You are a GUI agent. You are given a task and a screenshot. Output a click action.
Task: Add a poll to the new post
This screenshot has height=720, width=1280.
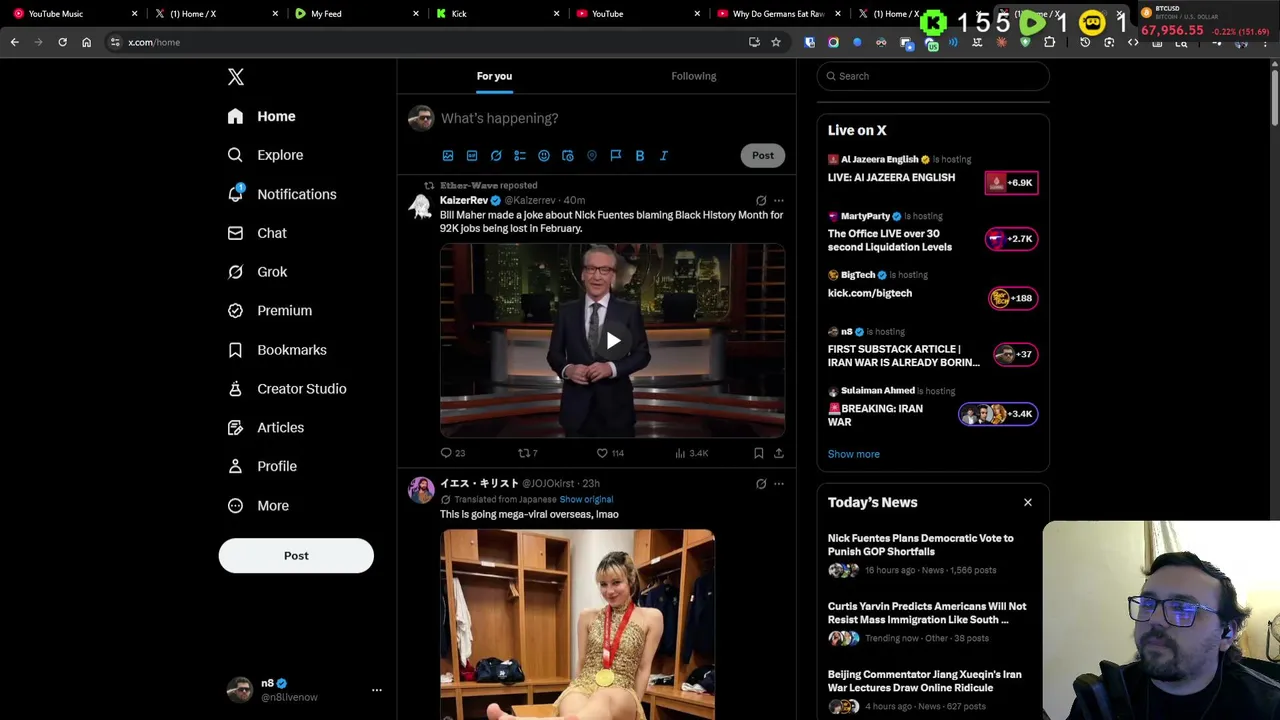pos(520,156)
